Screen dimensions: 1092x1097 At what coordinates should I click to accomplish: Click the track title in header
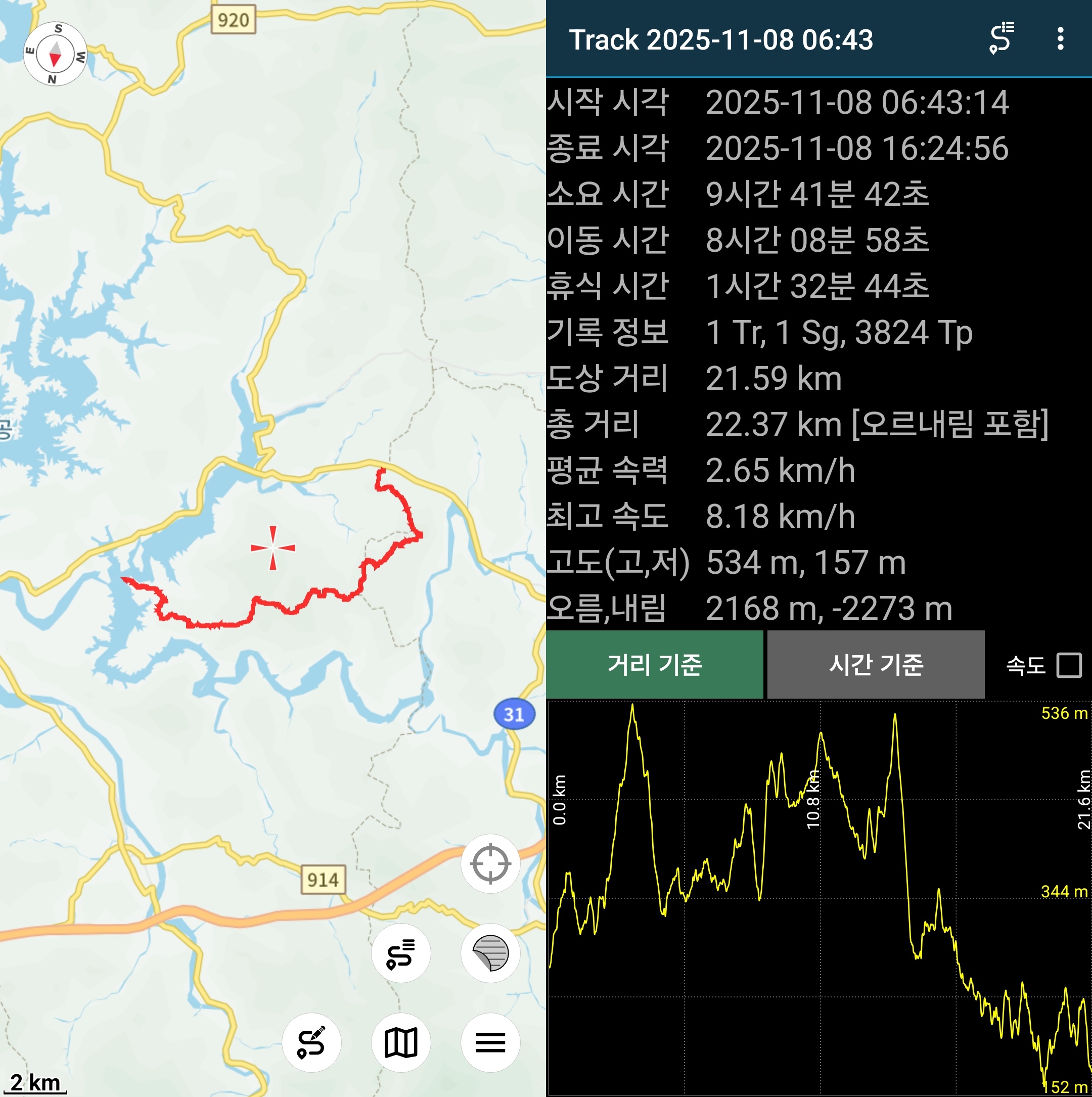720,40
